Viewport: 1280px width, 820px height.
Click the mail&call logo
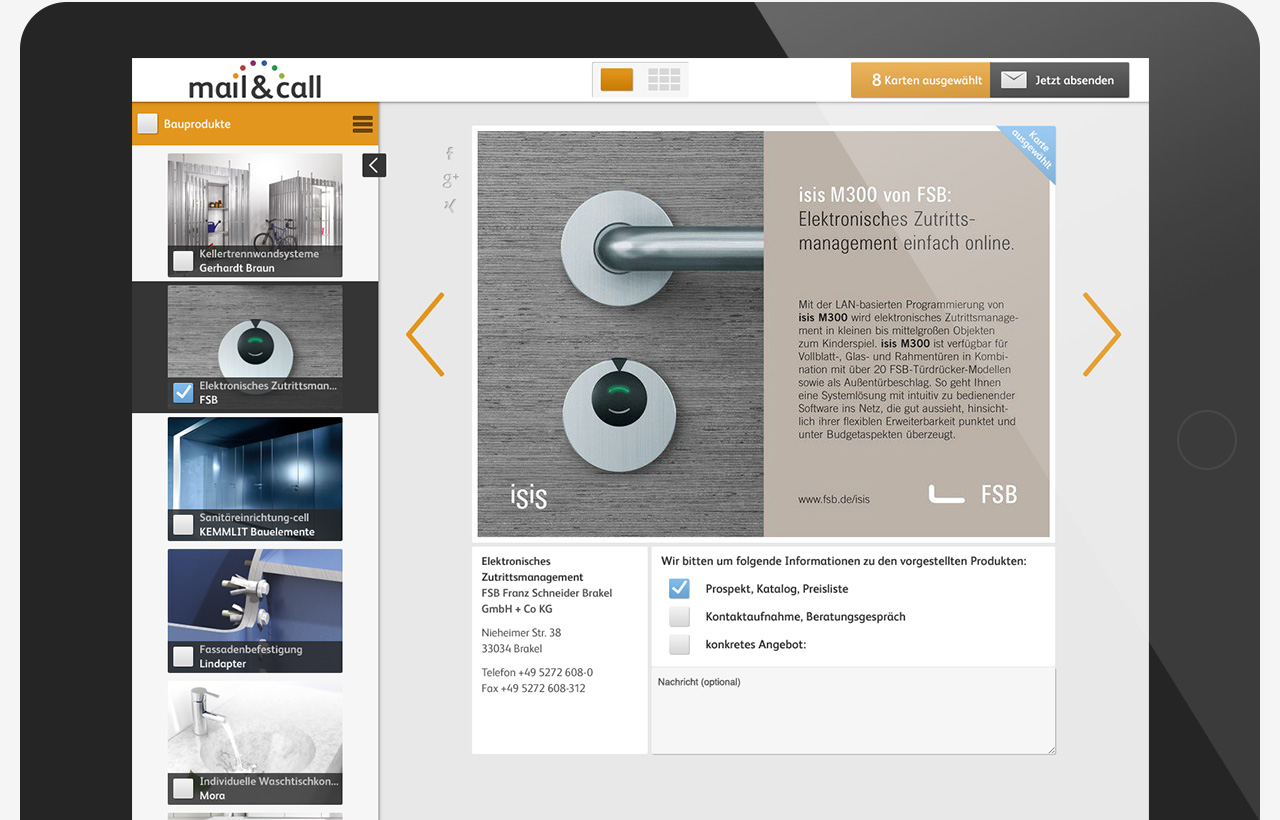(256, 80)
